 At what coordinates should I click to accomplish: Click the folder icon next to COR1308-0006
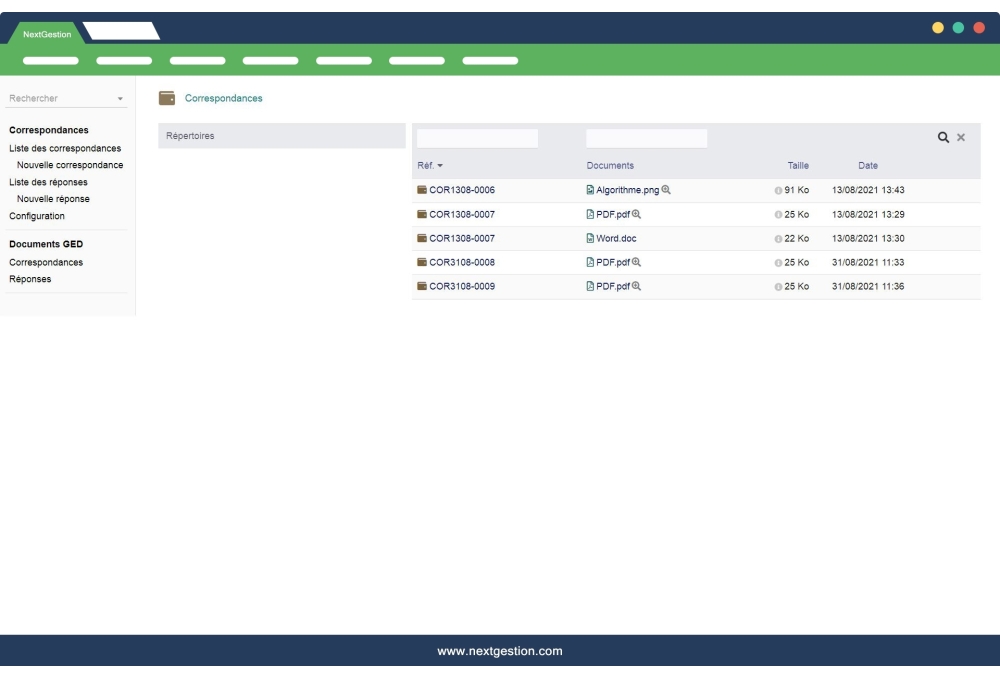(421, 189)
